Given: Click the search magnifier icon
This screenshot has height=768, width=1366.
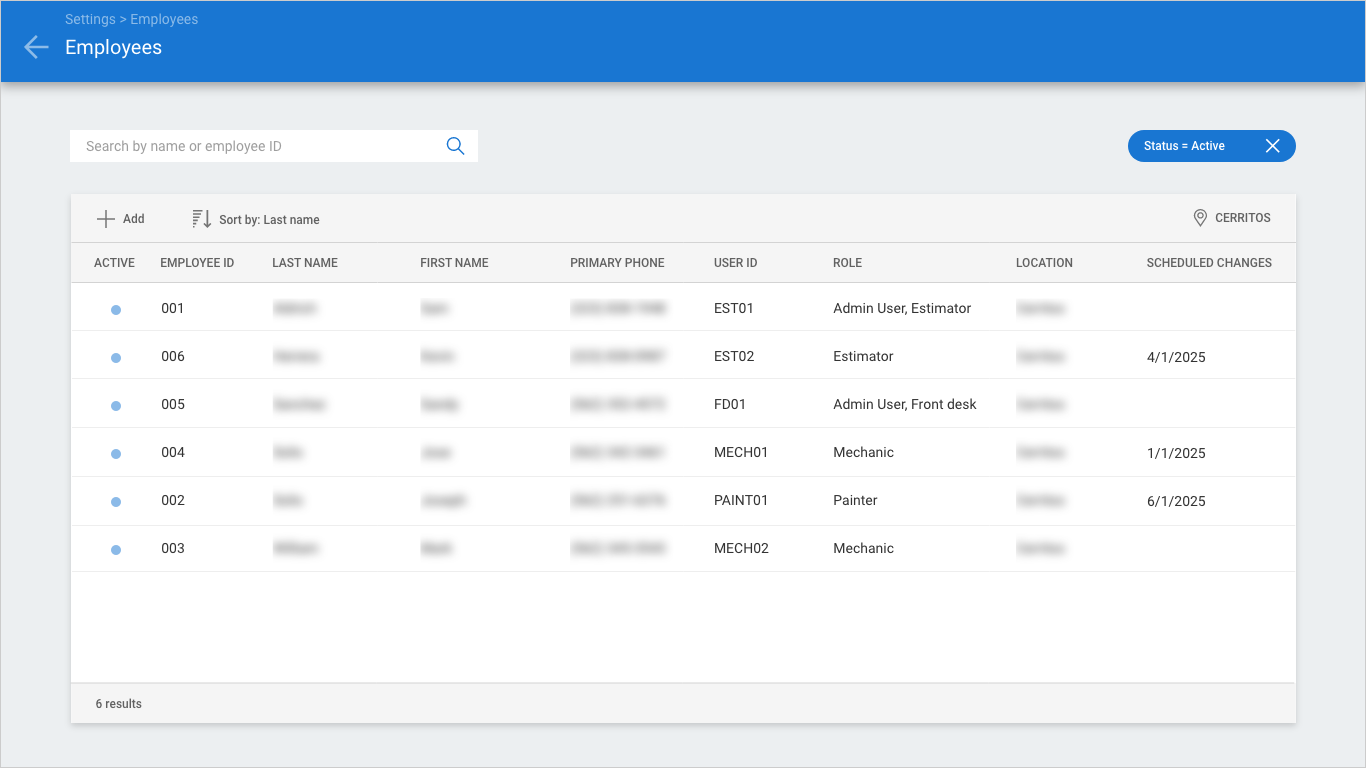Looking at the screenshot, I should coord(455,146).
